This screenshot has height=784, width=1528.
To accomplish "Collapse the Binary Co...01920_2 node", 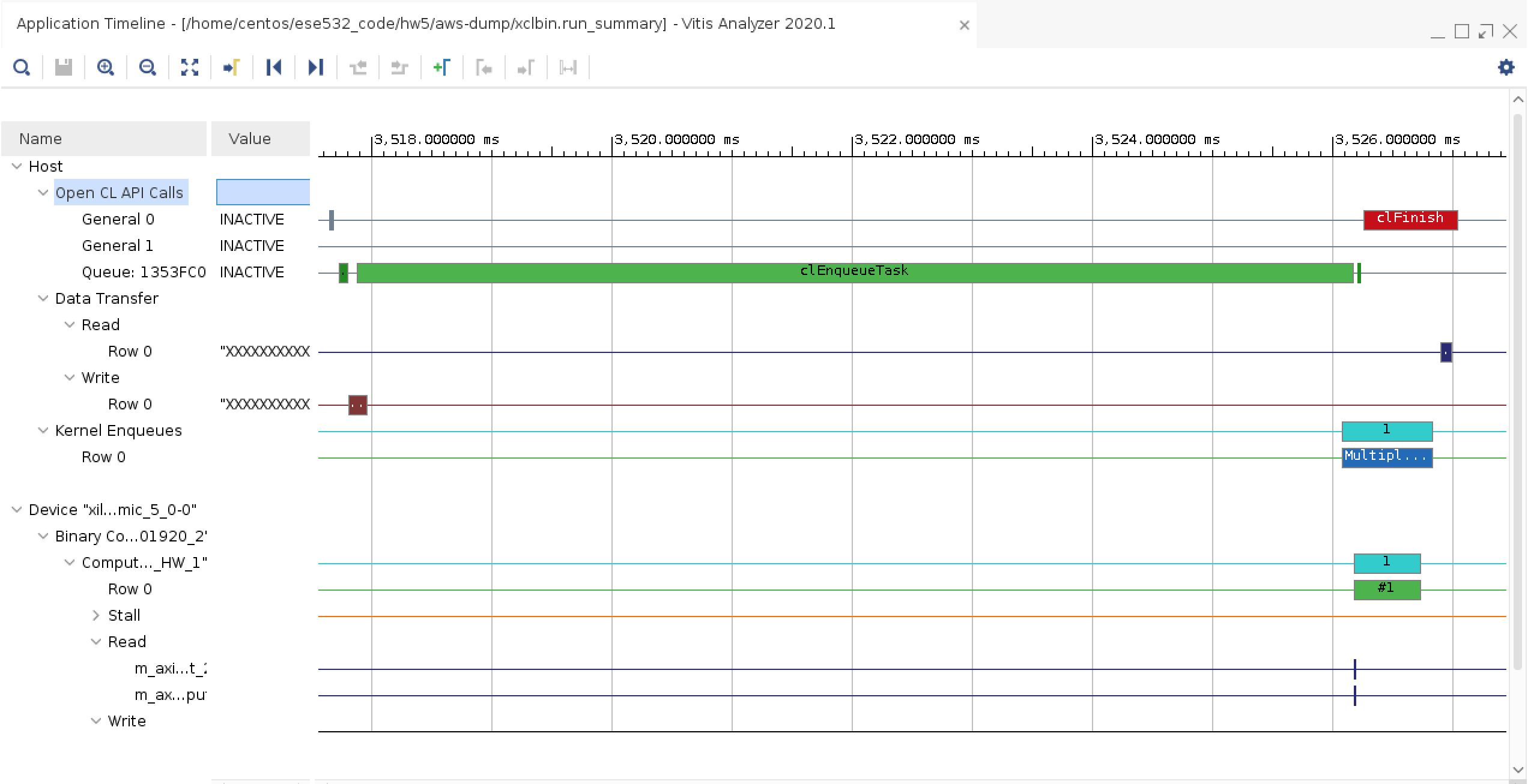I will (43, 536).
